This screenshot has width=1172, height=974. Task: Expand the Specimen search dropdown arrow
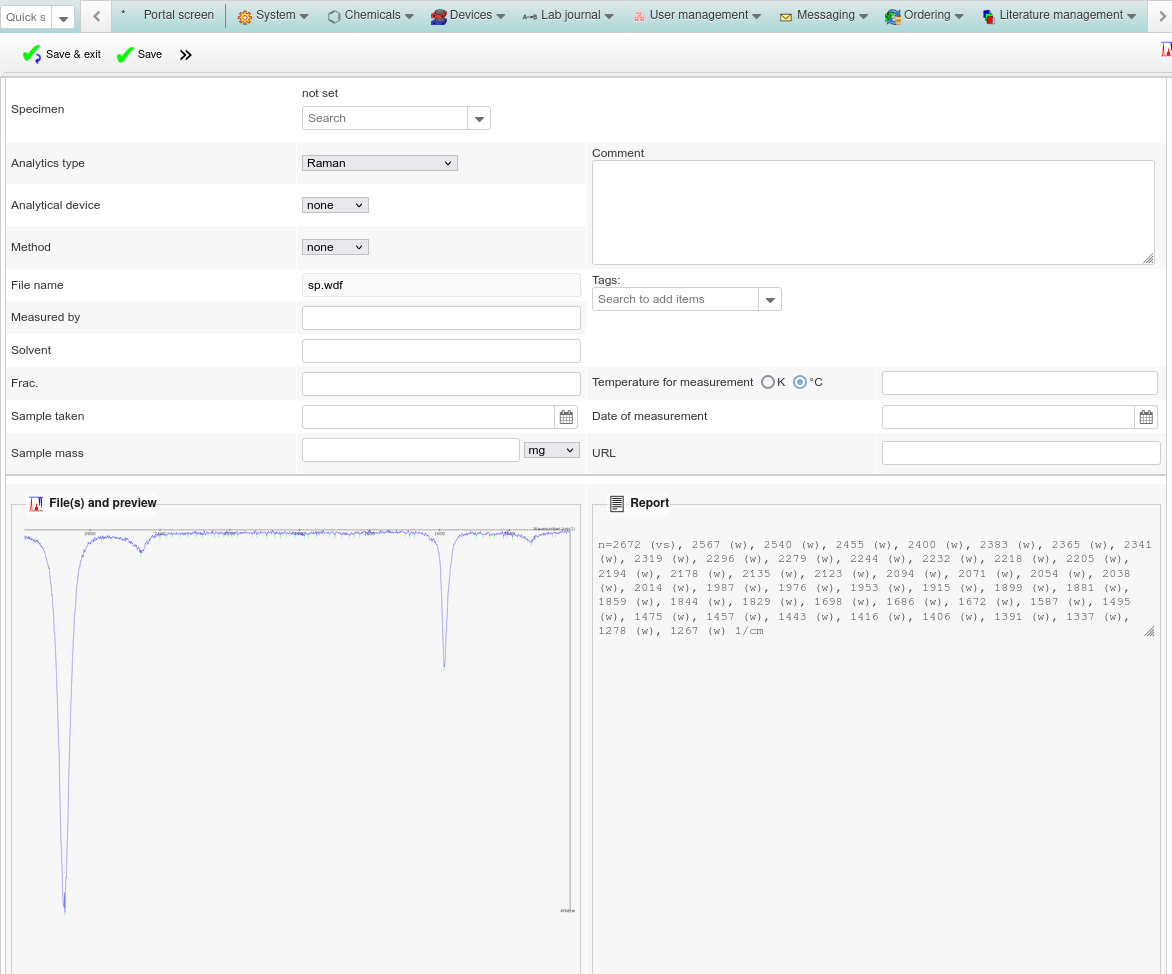479,119
